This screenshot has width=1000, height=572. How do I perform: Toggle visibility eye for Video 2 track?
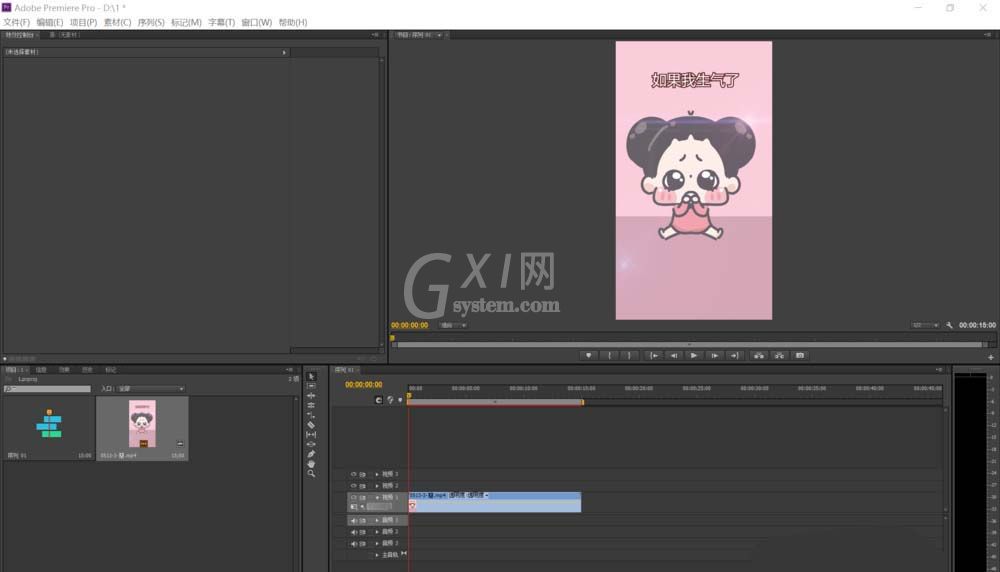353,486
